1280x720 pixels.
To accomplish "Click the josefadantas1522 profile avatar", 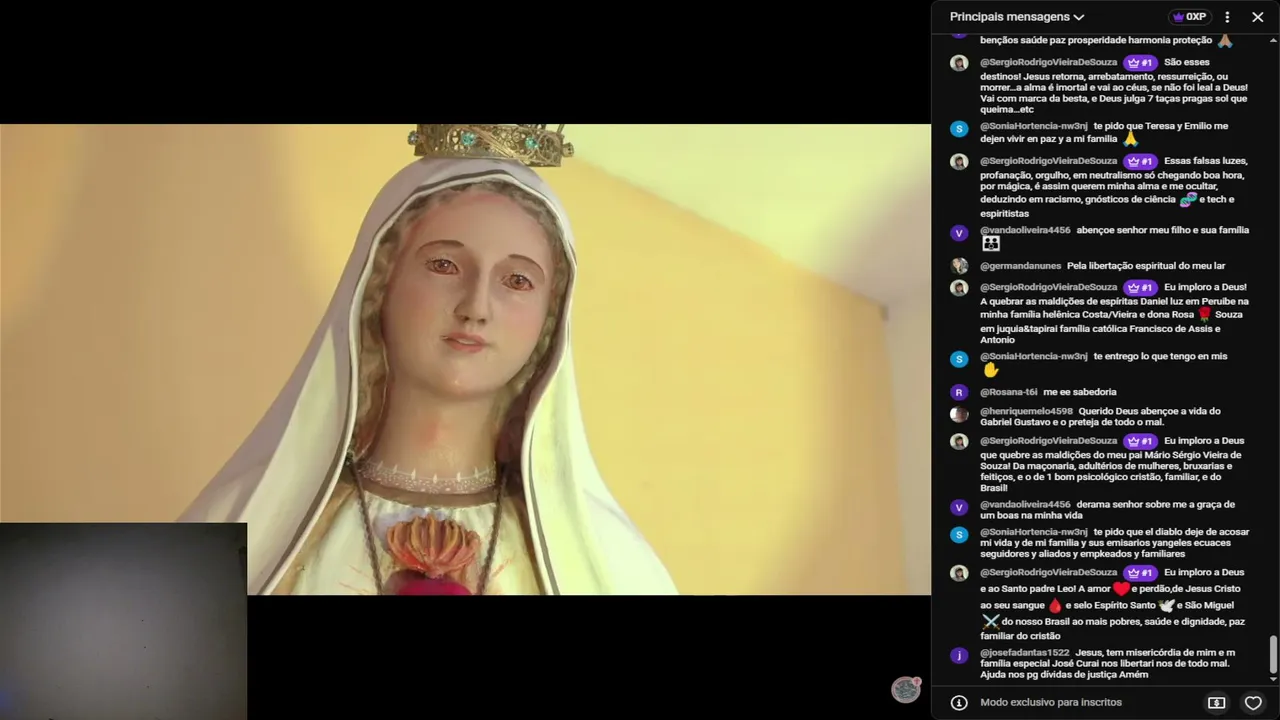I will (x=959, y=655).
